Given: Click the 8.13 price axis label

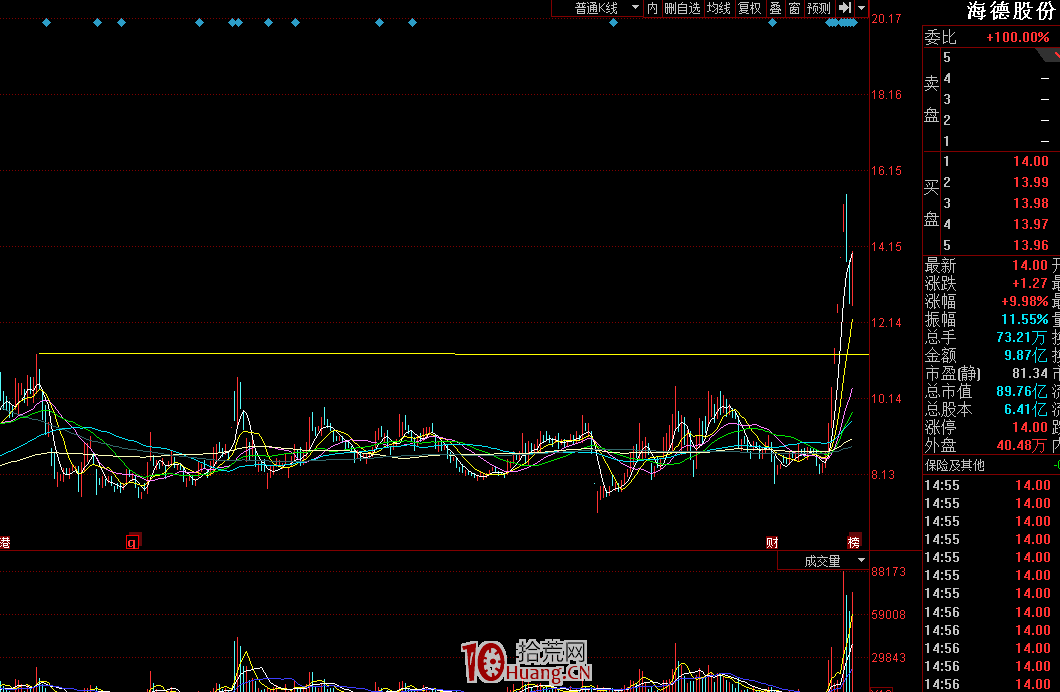Looking at the screenshot, I should tap(883, 475).
